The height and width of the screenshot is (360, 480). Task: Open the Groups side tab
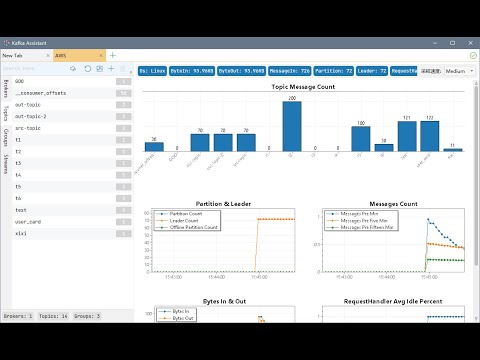tap(6, 137)
